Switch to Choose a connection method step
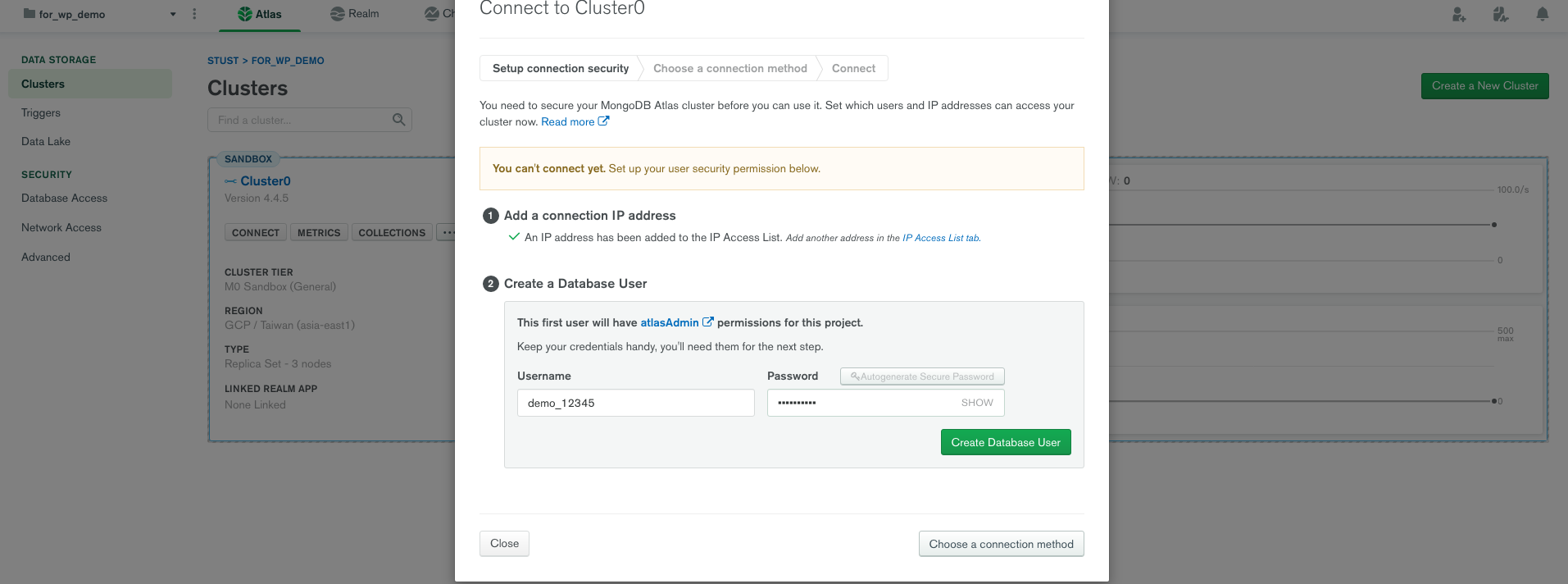 729,68
